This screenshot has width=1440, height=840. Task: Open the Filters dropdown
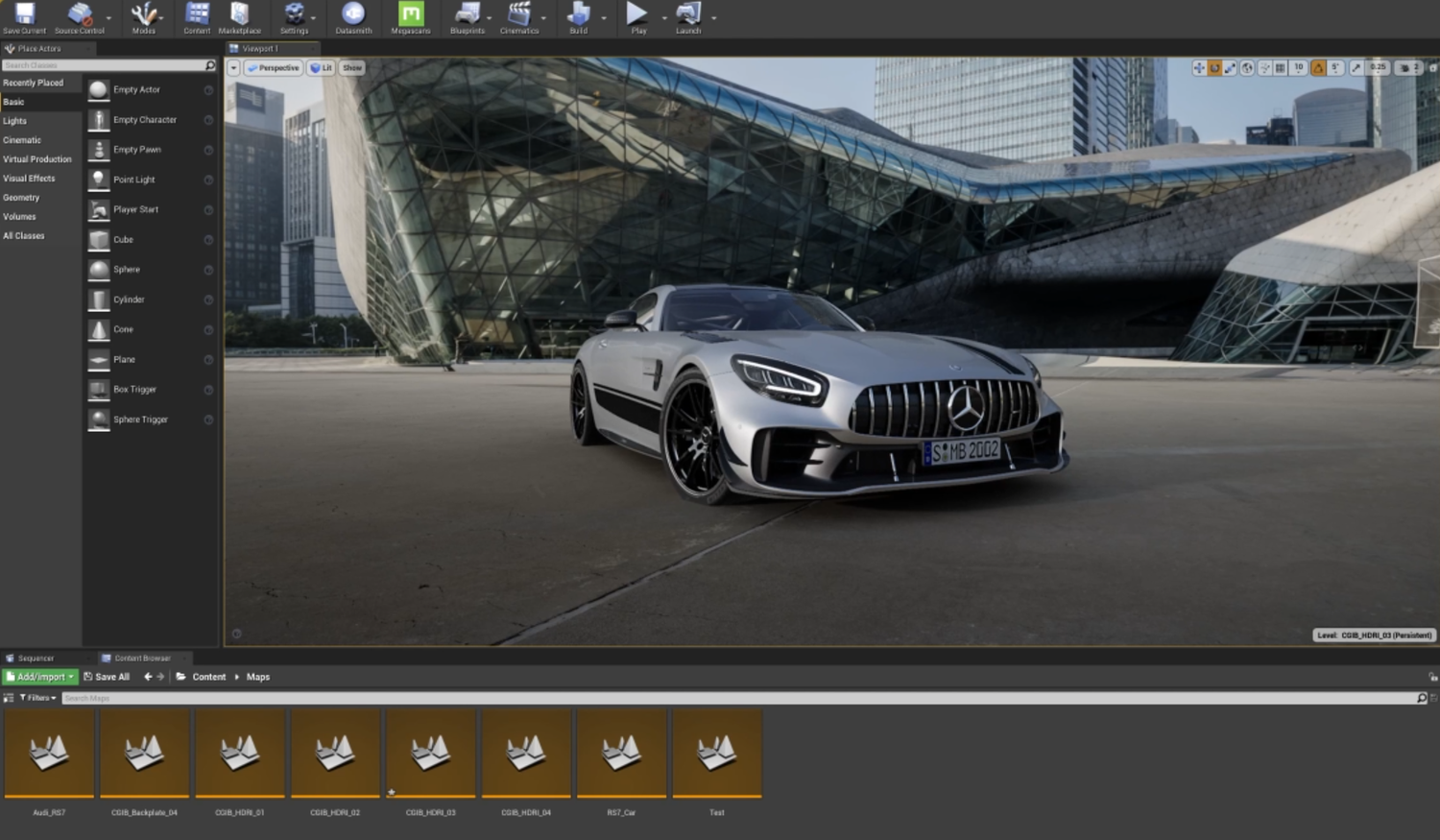point(36,698)
